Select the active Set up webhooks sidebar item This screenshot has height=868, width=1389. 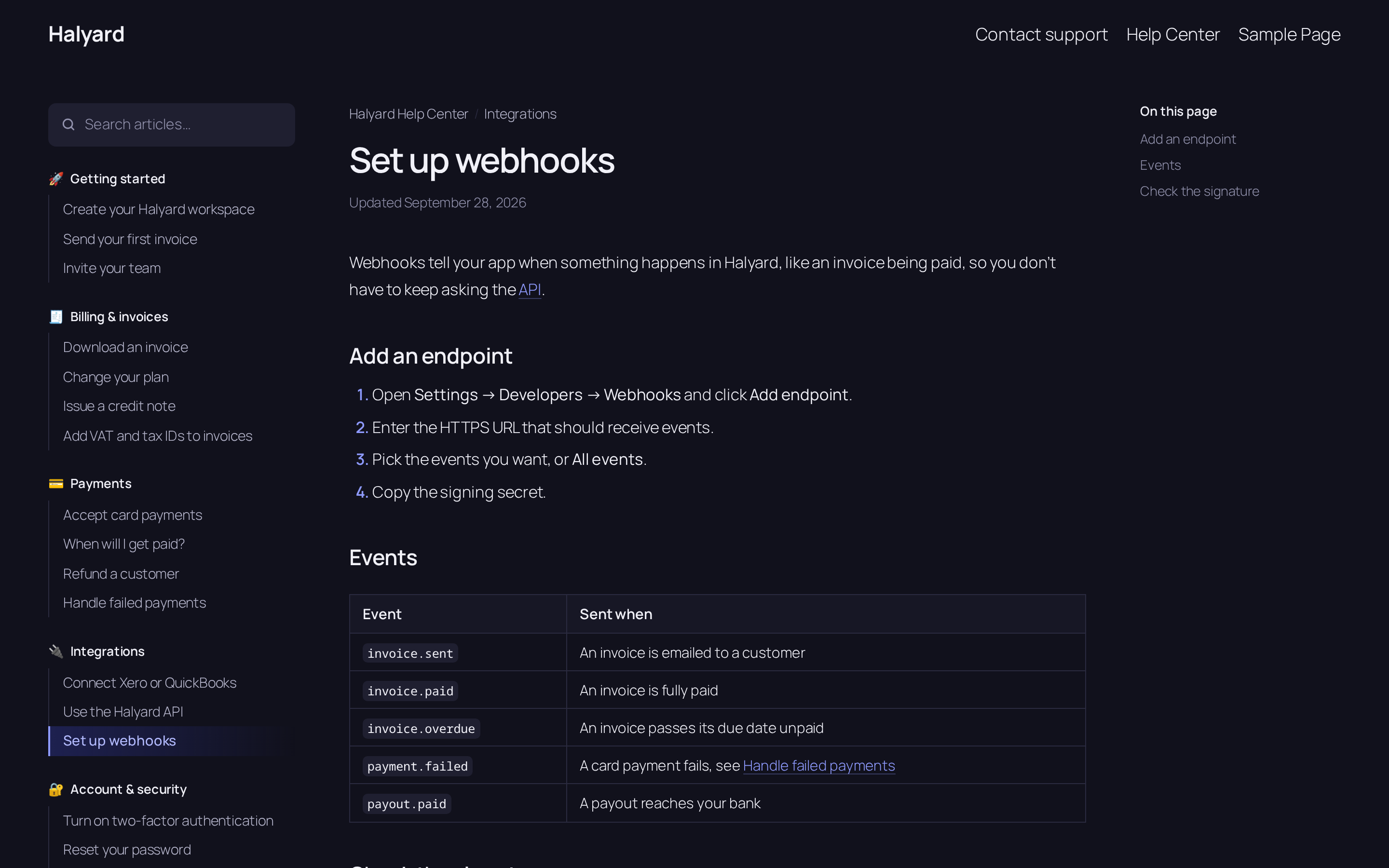click(x=172, y=741)
